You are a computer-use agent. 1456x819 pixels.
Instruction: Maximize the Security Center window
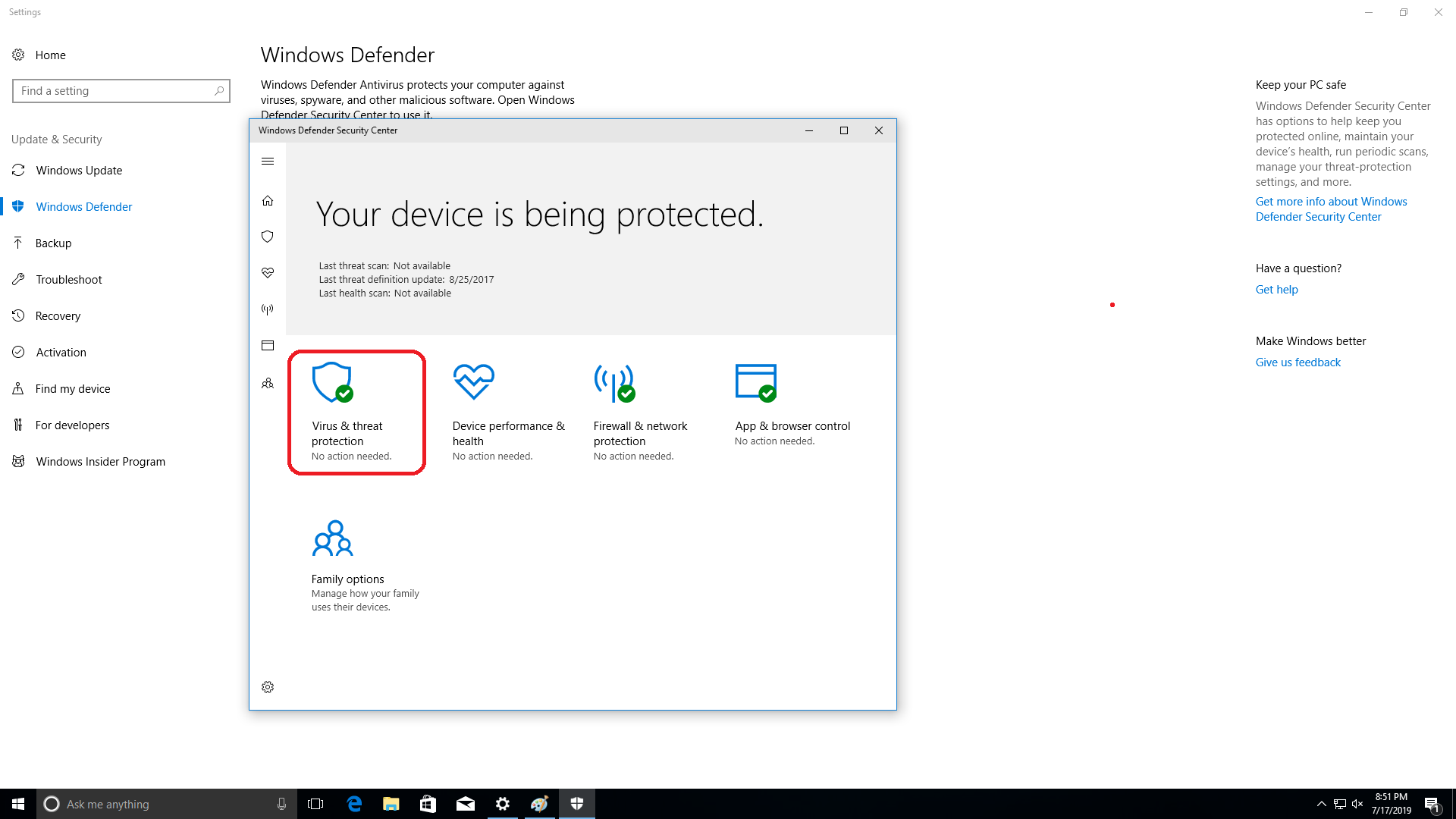point(844,130)
